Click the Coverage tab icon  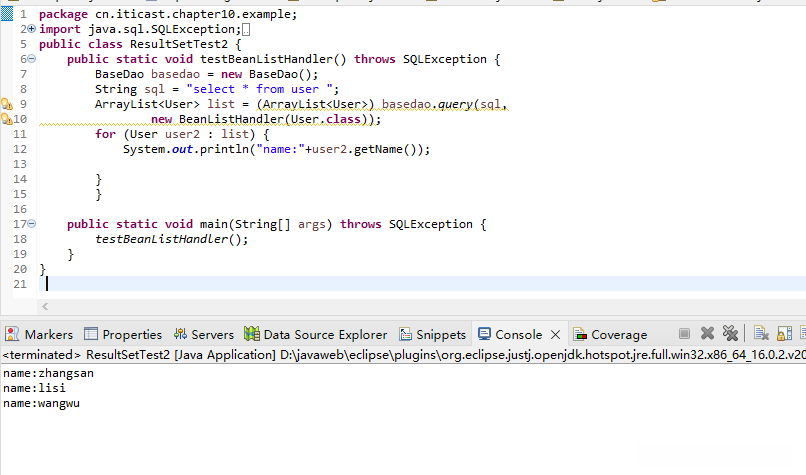coord(580,334)
